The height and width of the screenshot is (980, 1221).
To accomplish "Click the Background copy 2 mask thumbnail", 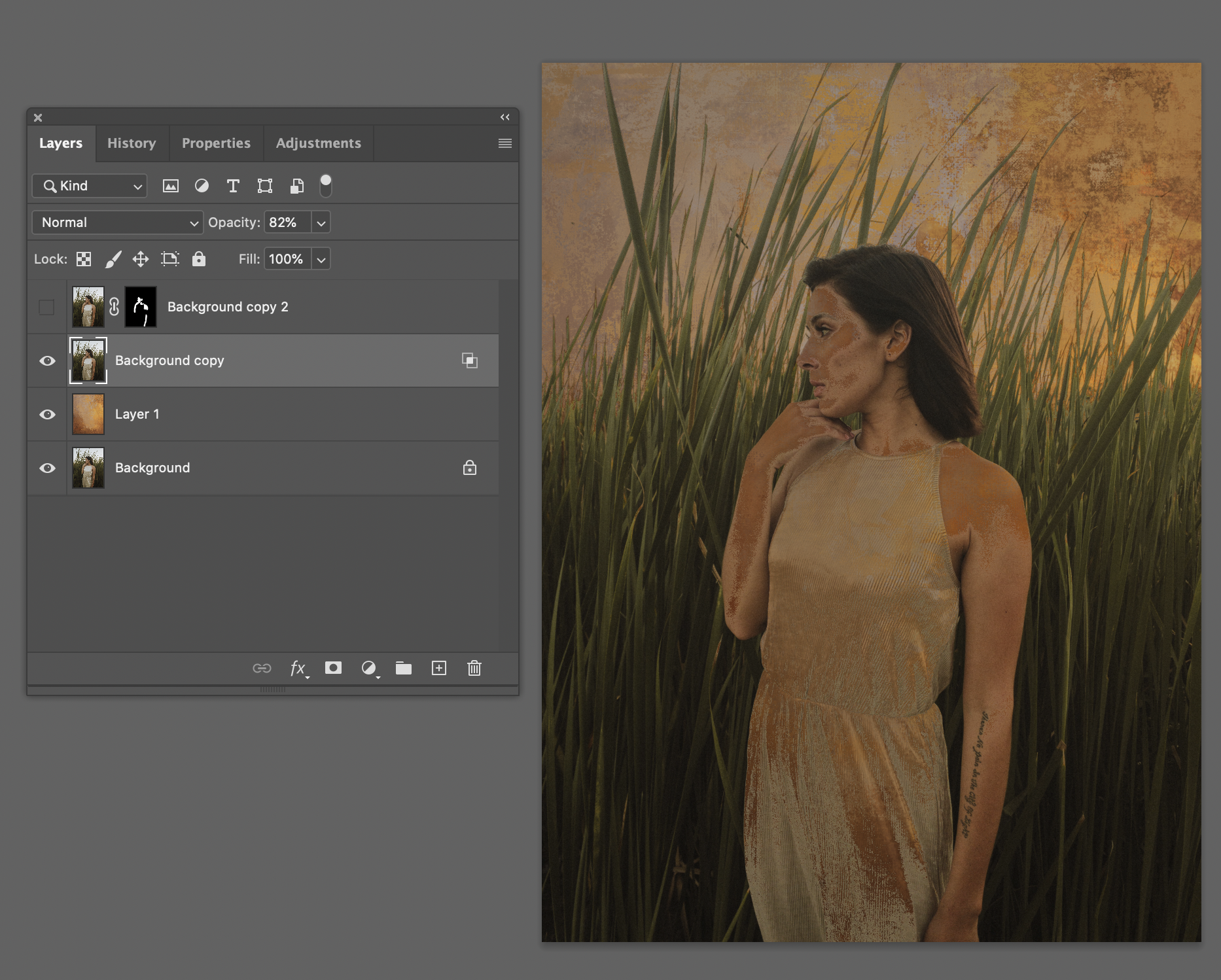I will pyautogui.click(x=141, y=307).
